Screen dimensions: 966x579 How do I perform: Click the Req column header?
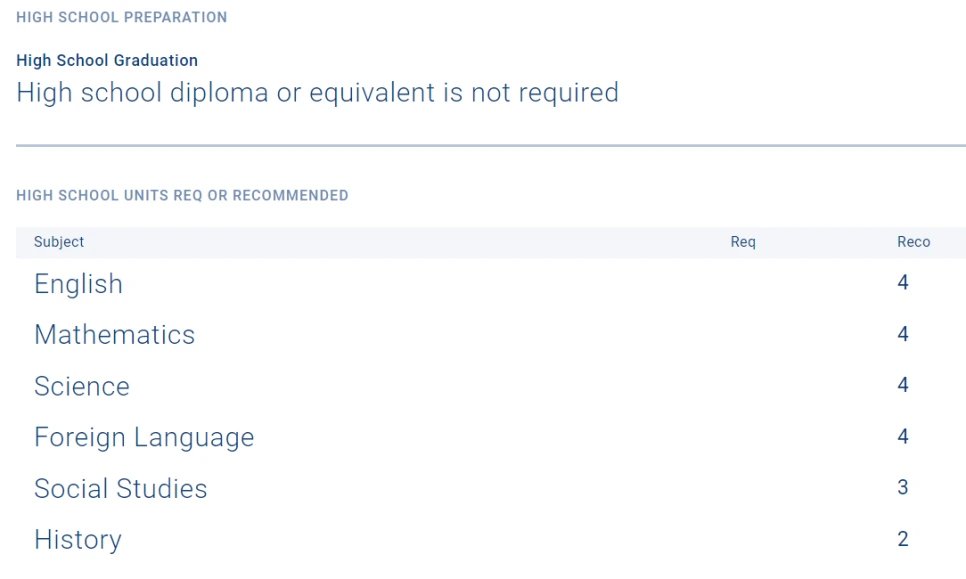(743, 242)
